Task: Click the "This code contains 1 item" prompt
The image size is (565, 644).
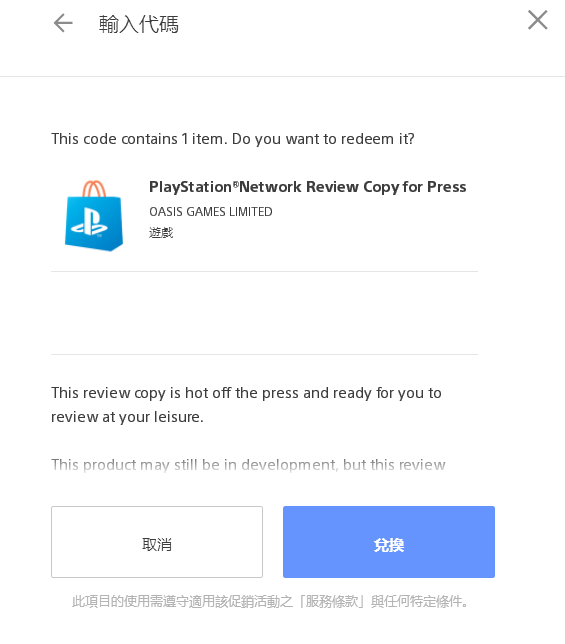Action: click(x=233, y=139)
